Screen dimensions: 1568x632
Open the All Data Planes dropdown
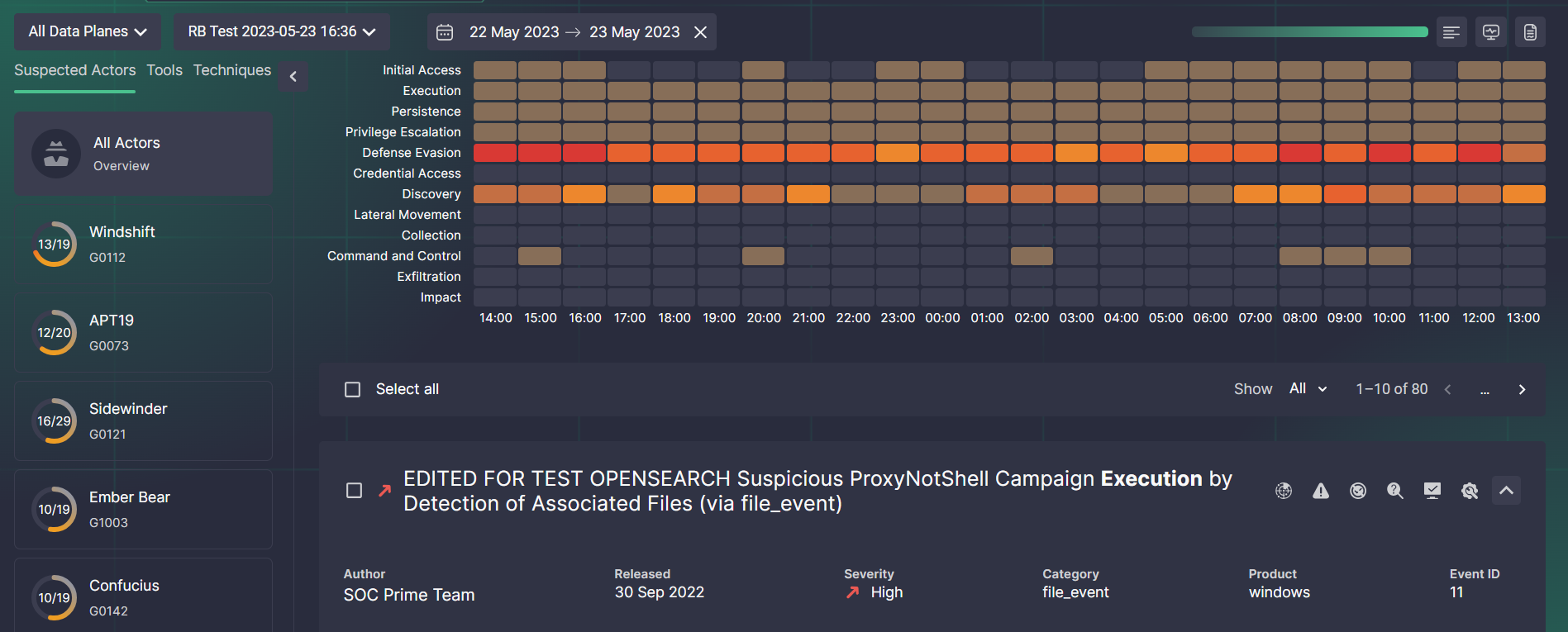click(x=88, y=31)
